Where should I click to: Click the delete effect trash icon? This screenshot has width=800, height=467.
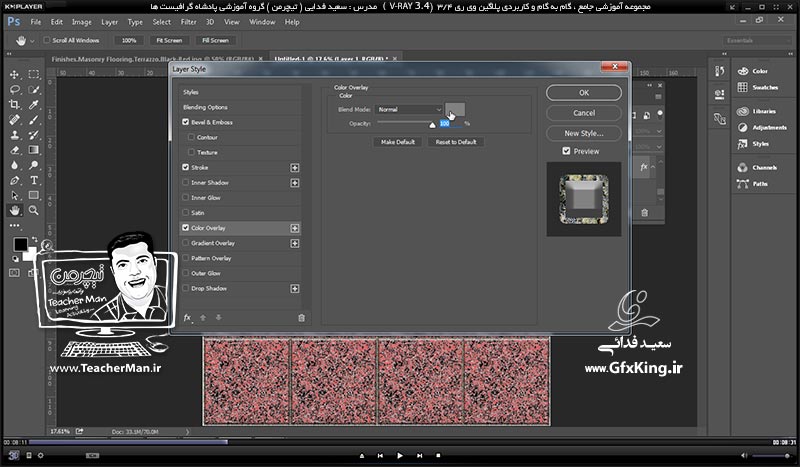(302, 317)
